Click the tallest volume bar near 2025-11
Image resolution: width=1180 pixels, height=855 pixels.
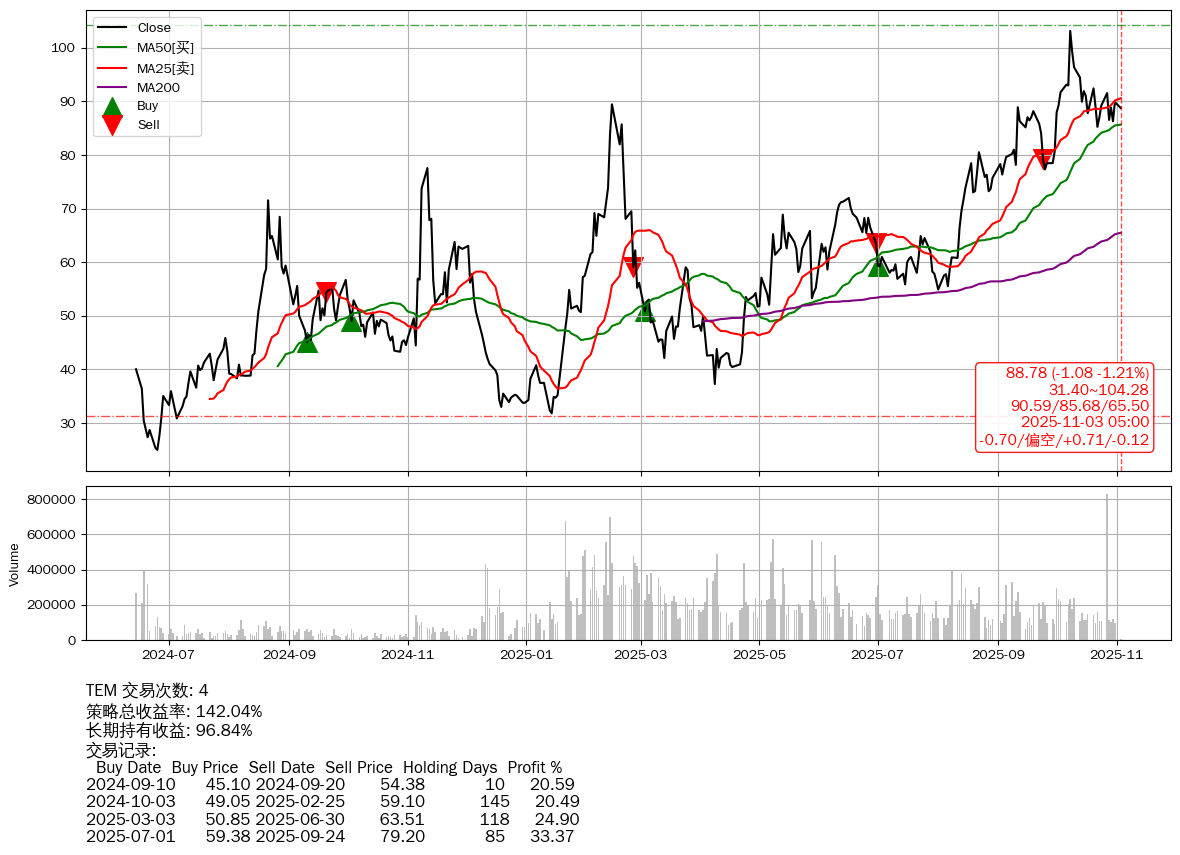coord(1107,567)
